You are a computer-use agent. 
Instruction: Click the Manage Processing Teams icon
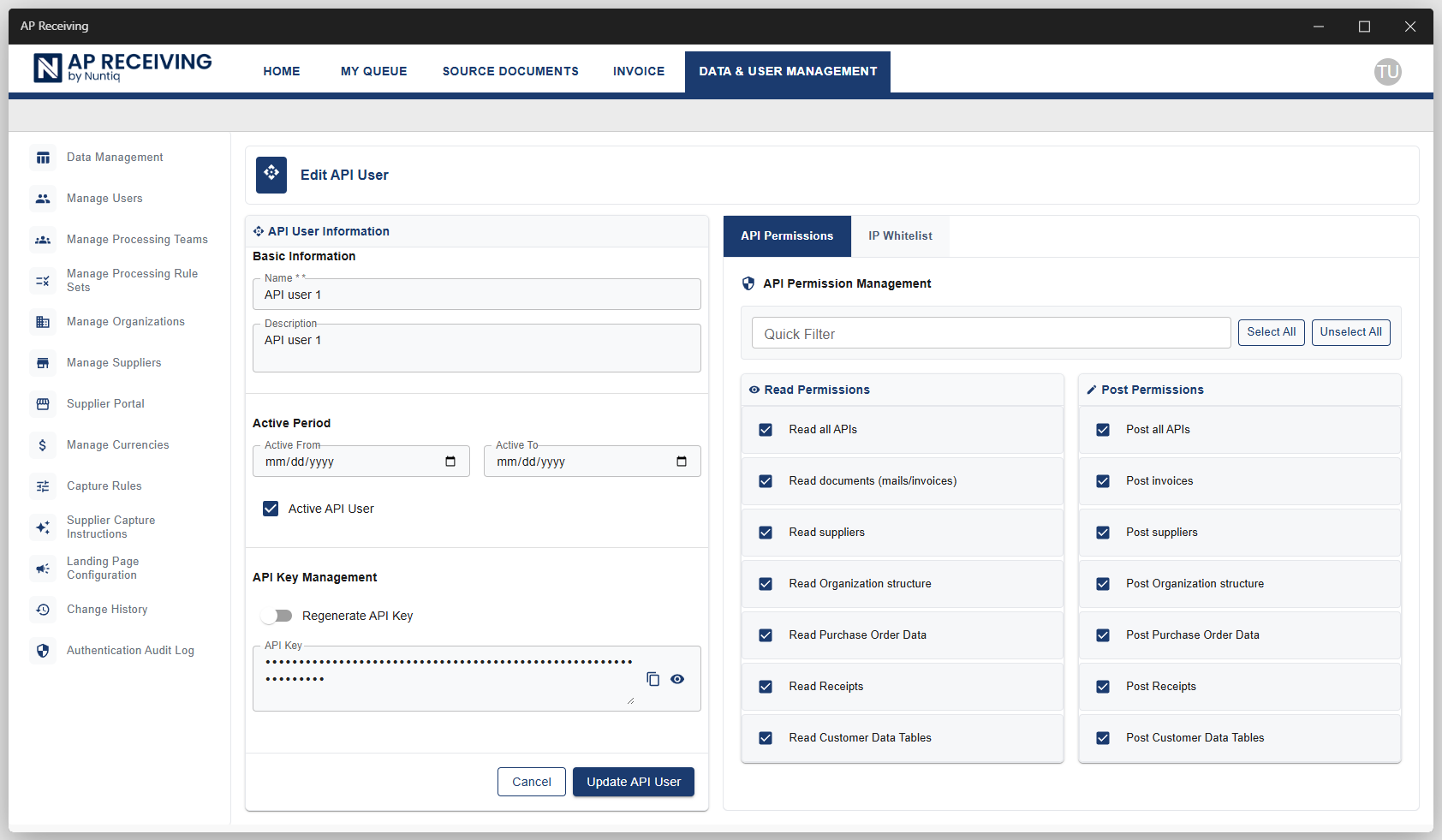coord(43,240)
